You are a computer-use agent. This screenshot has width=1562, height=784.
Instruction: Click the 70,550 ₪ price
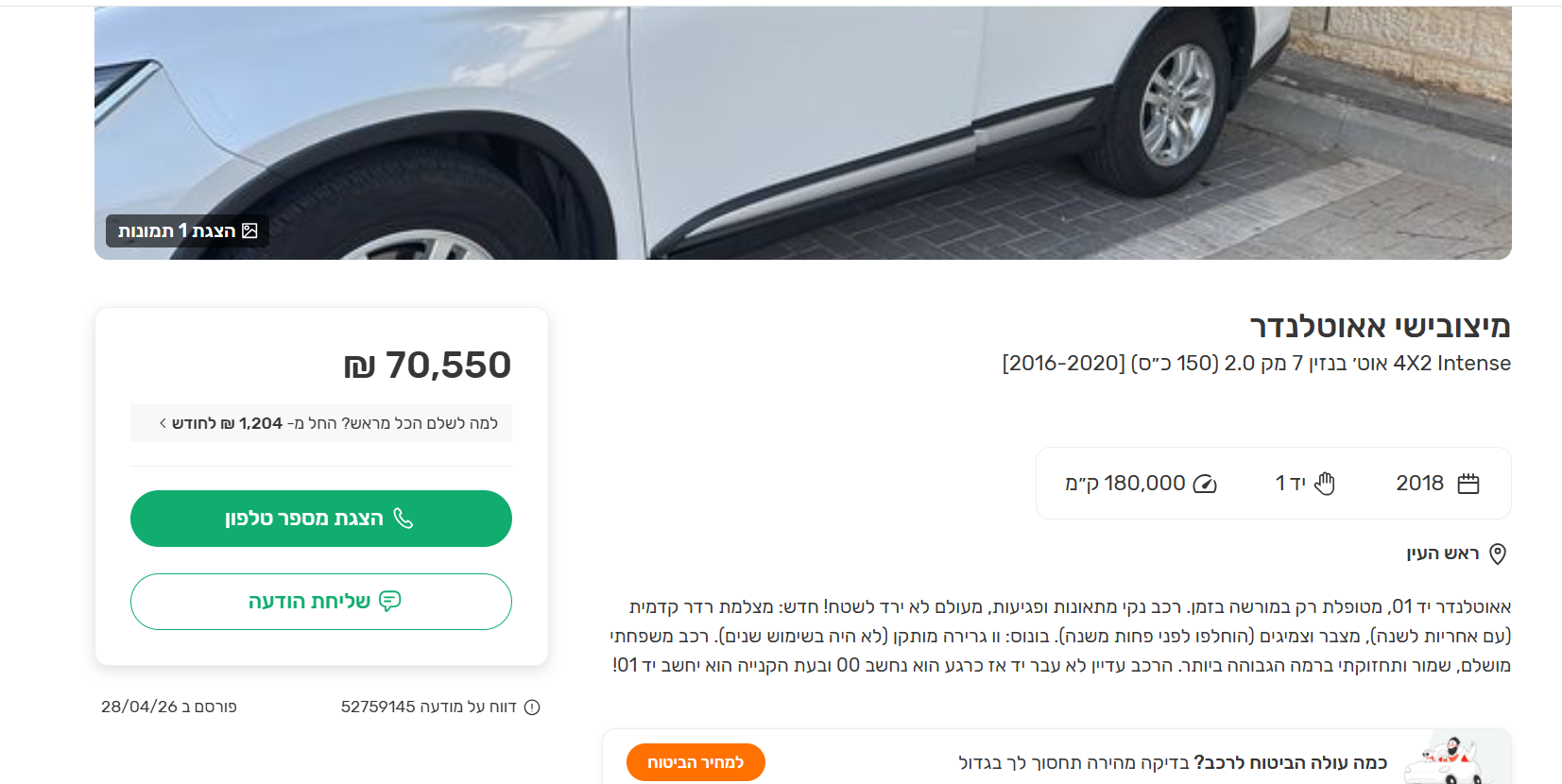tap(427, 365)
